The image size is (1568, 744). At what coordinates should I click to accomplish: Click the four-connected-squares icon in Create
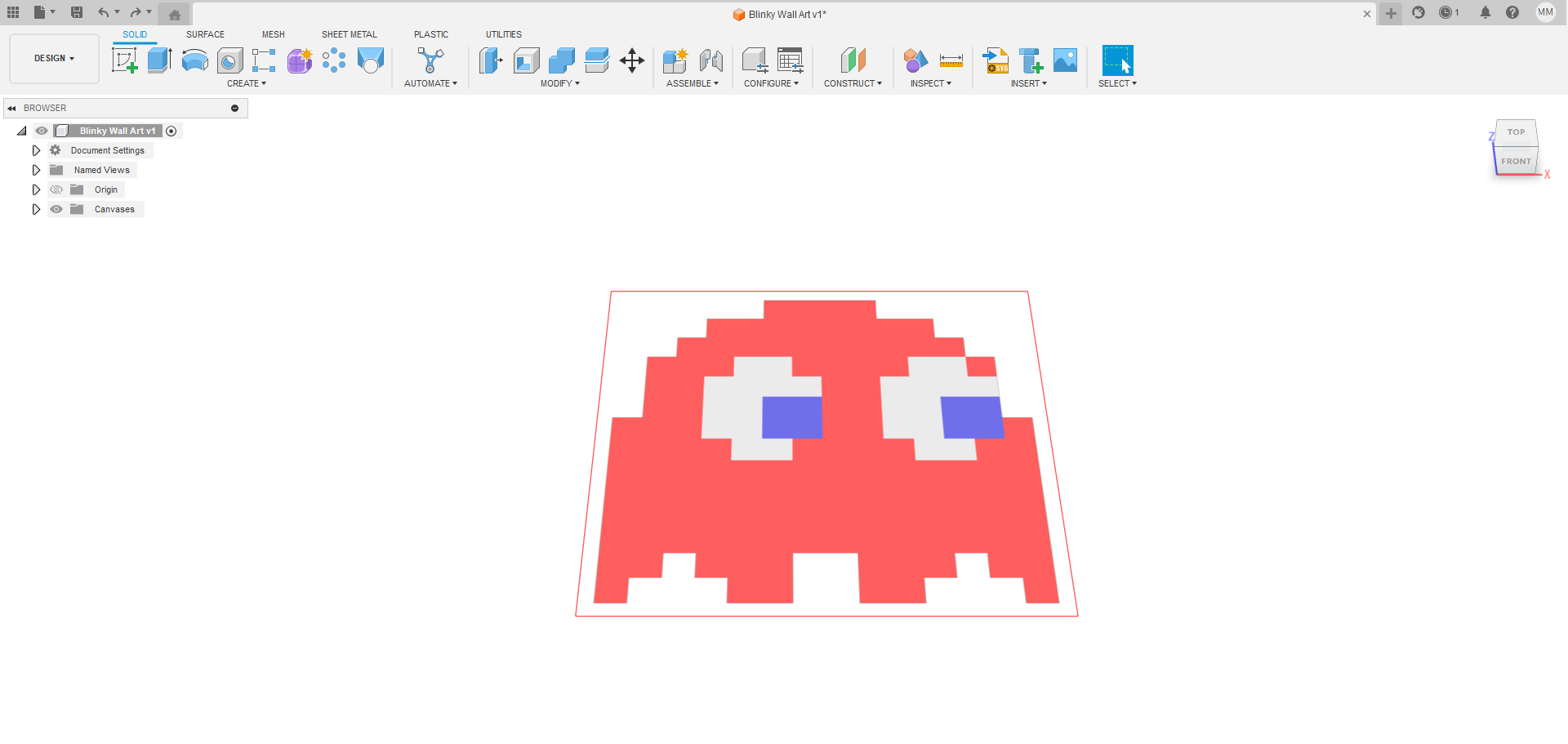[x=264, y=60]
